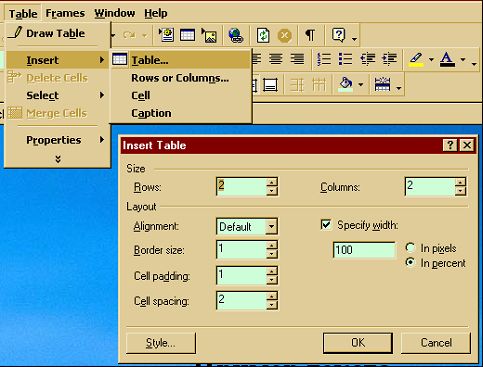Expand the Table menu via double chevron
Viewport: 483px width, 367px height.
(x=58, y=159)
